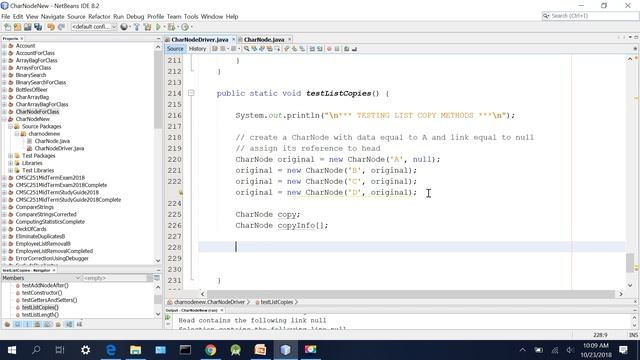Toggle Sort by Source in Navigator
This screenshot has width=640, height=360.
tap(79, 324)
